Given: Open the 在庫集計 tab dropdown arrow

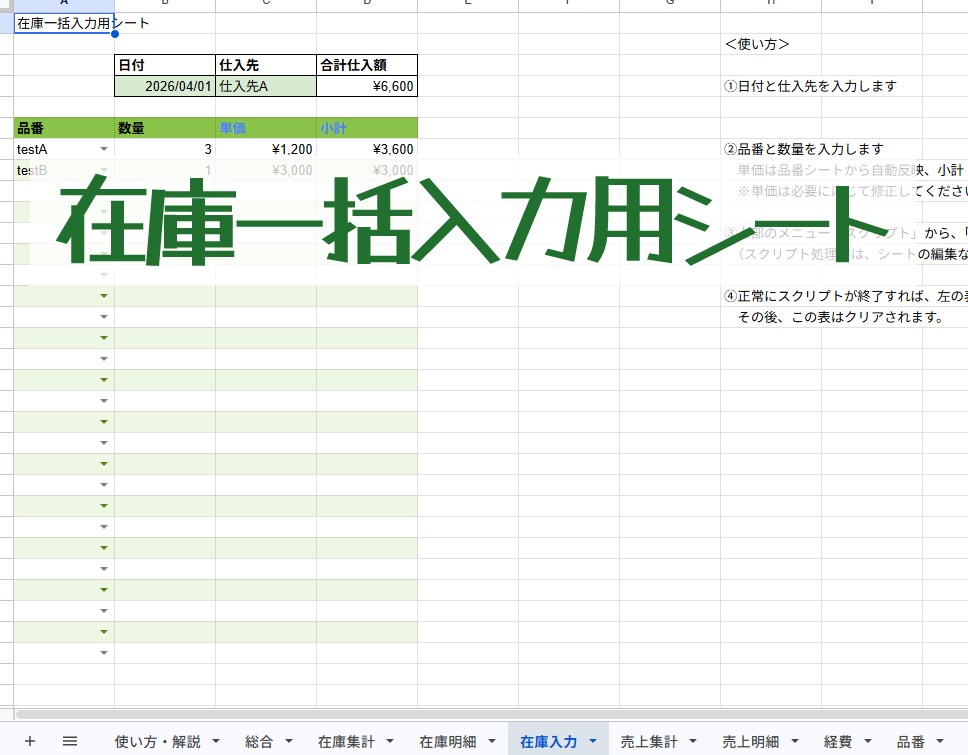Looking at the screenshot, I should 390,741.
